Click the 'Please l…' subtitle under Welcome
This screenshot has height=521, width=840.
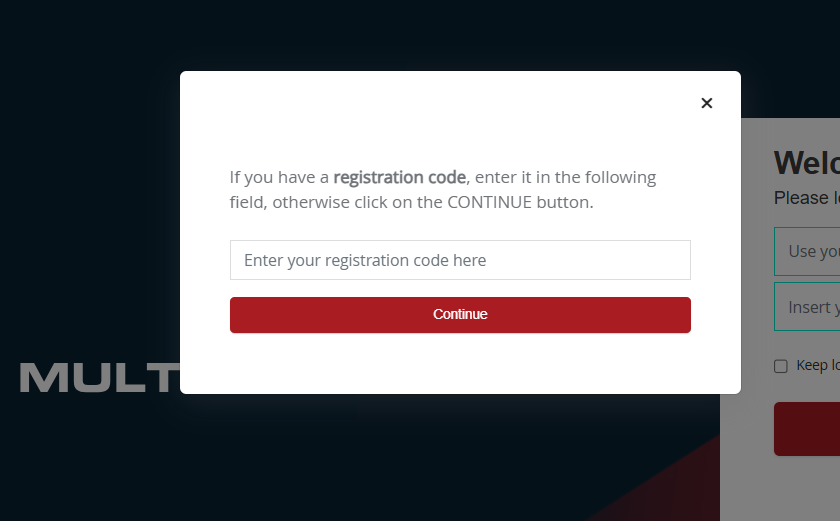coord(807,198)
